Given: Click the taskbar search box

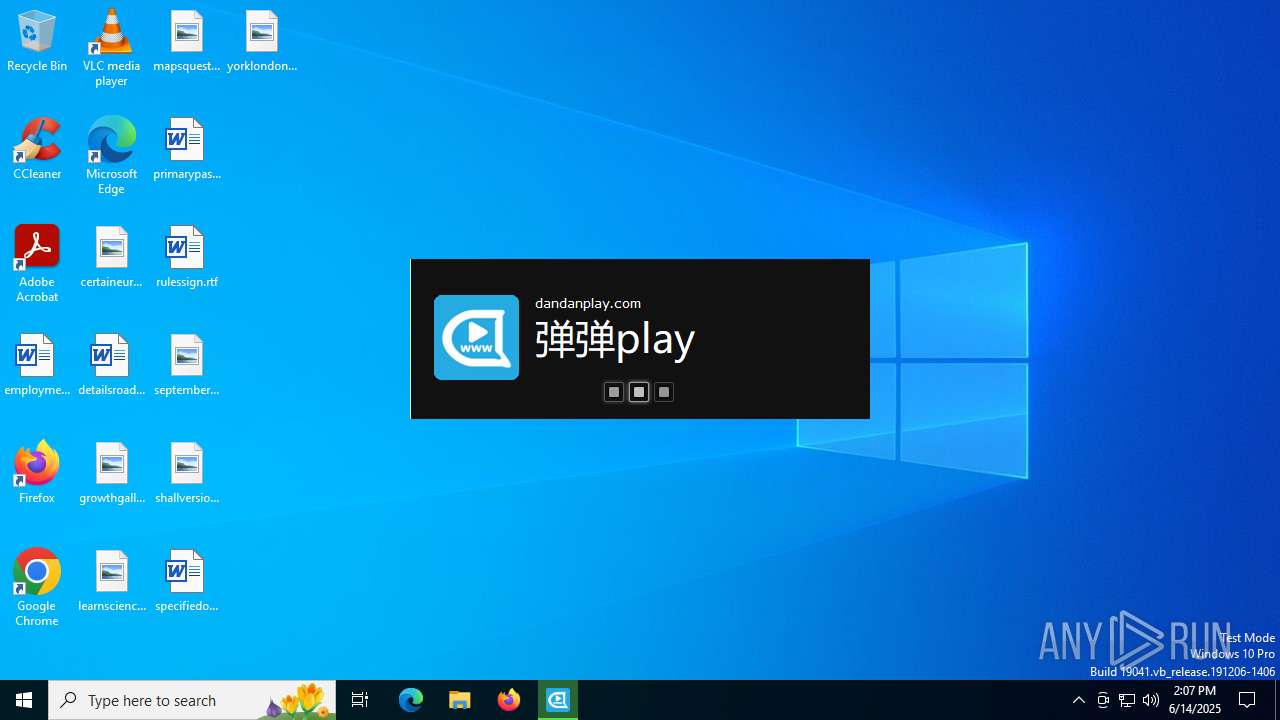Looking at the screenshot, I should pyautogui.click(x=192, y=700).
